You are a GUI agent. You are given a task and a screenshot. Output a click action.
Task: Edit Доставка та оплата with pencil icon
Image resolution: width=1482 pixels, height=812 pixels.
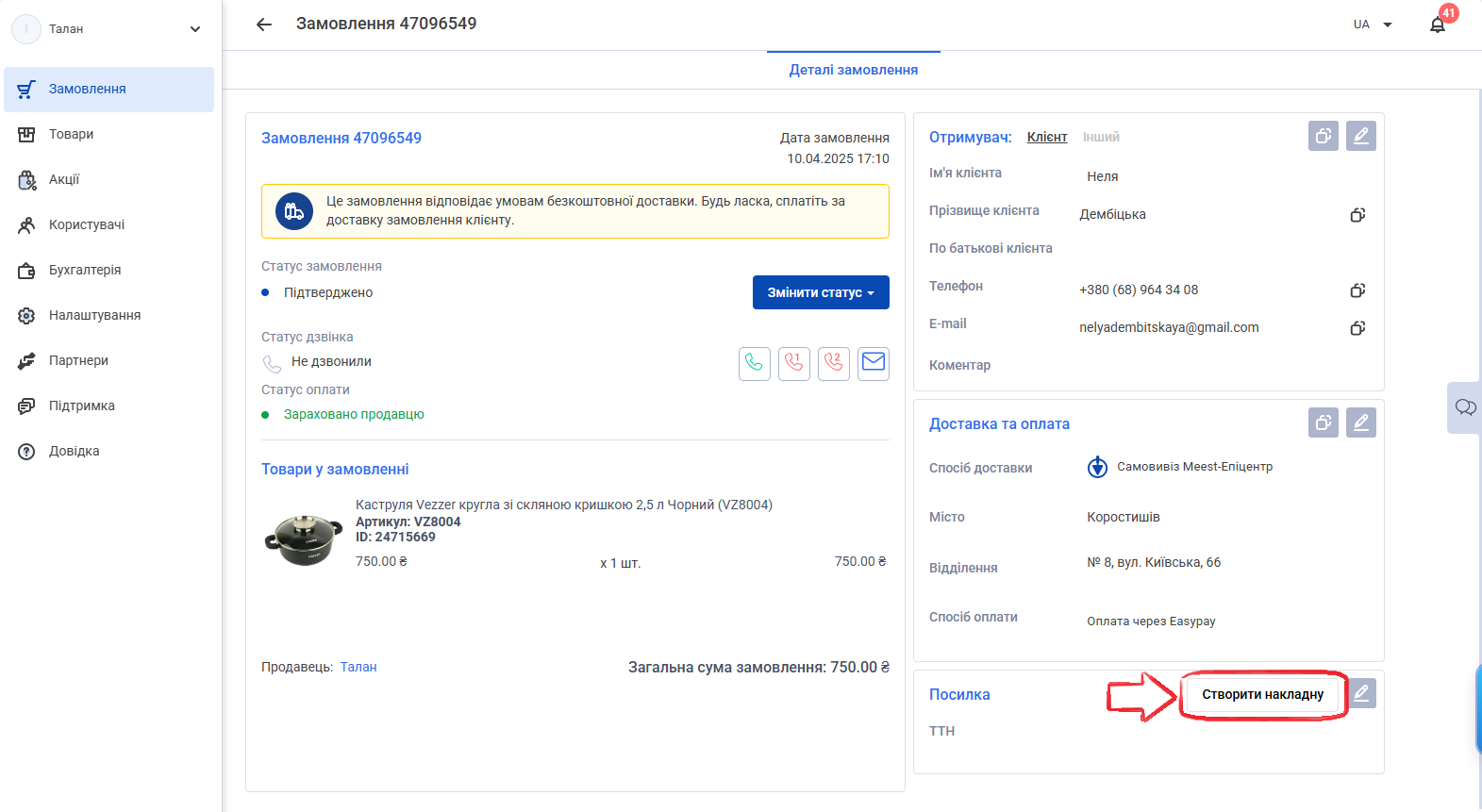pyautogui.click(x=1361, y=423)
